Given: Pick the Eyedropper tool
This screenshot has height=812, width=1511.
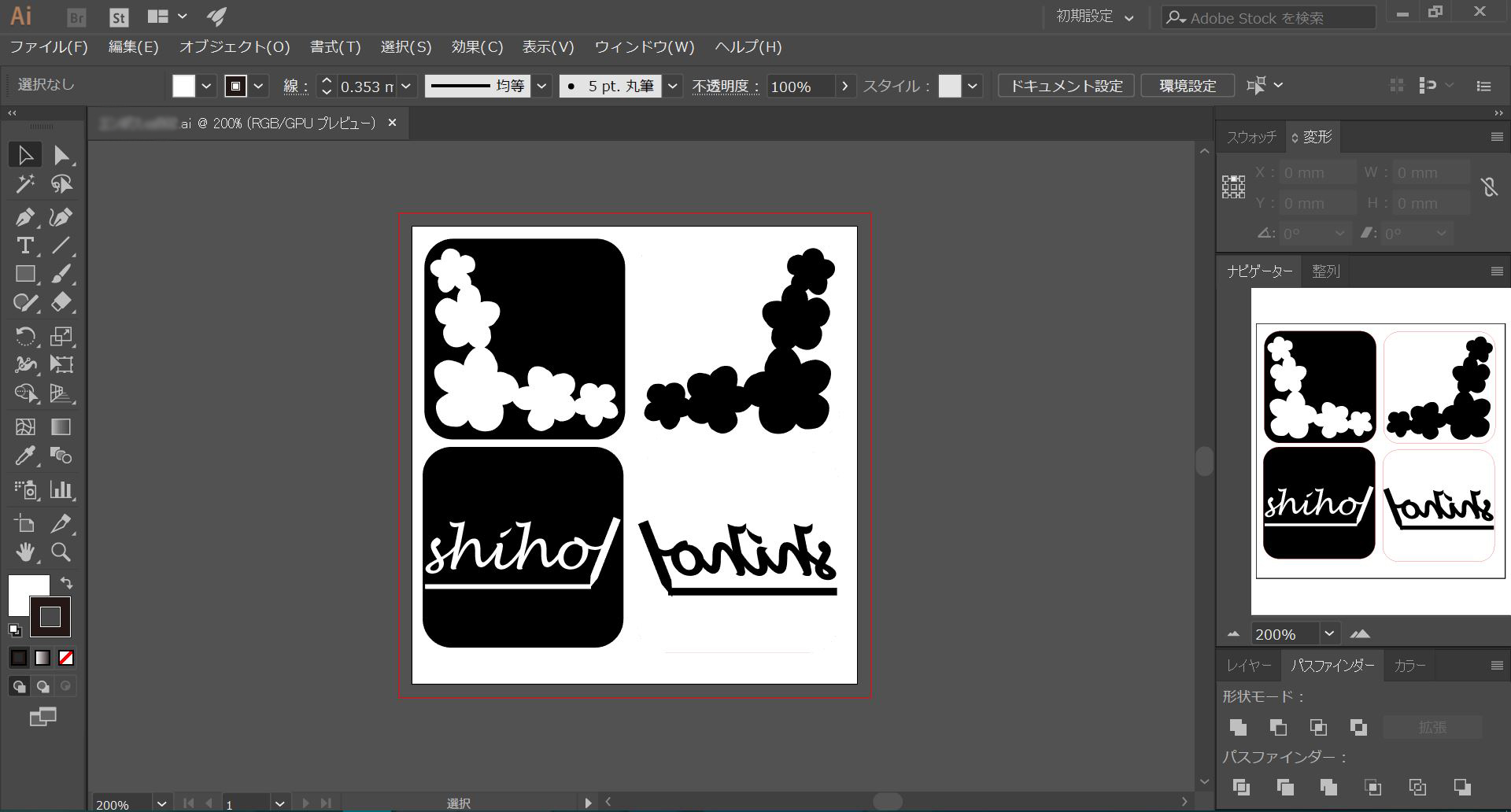Looking at the screenshot, I should pyautogui.click(x=25, y=456).
